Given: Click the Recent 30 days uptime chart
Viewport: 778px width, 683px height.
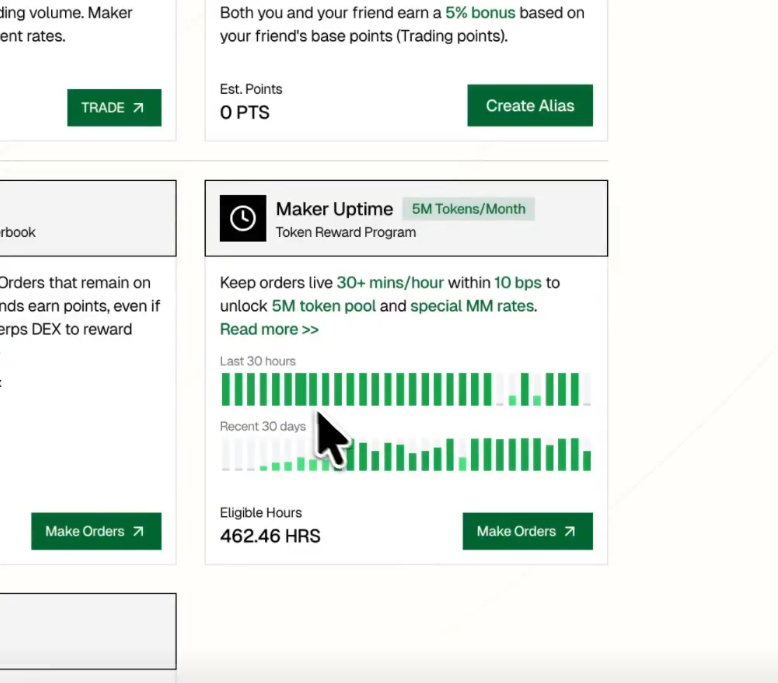Looking at the screenshot, I should [406, 454].
